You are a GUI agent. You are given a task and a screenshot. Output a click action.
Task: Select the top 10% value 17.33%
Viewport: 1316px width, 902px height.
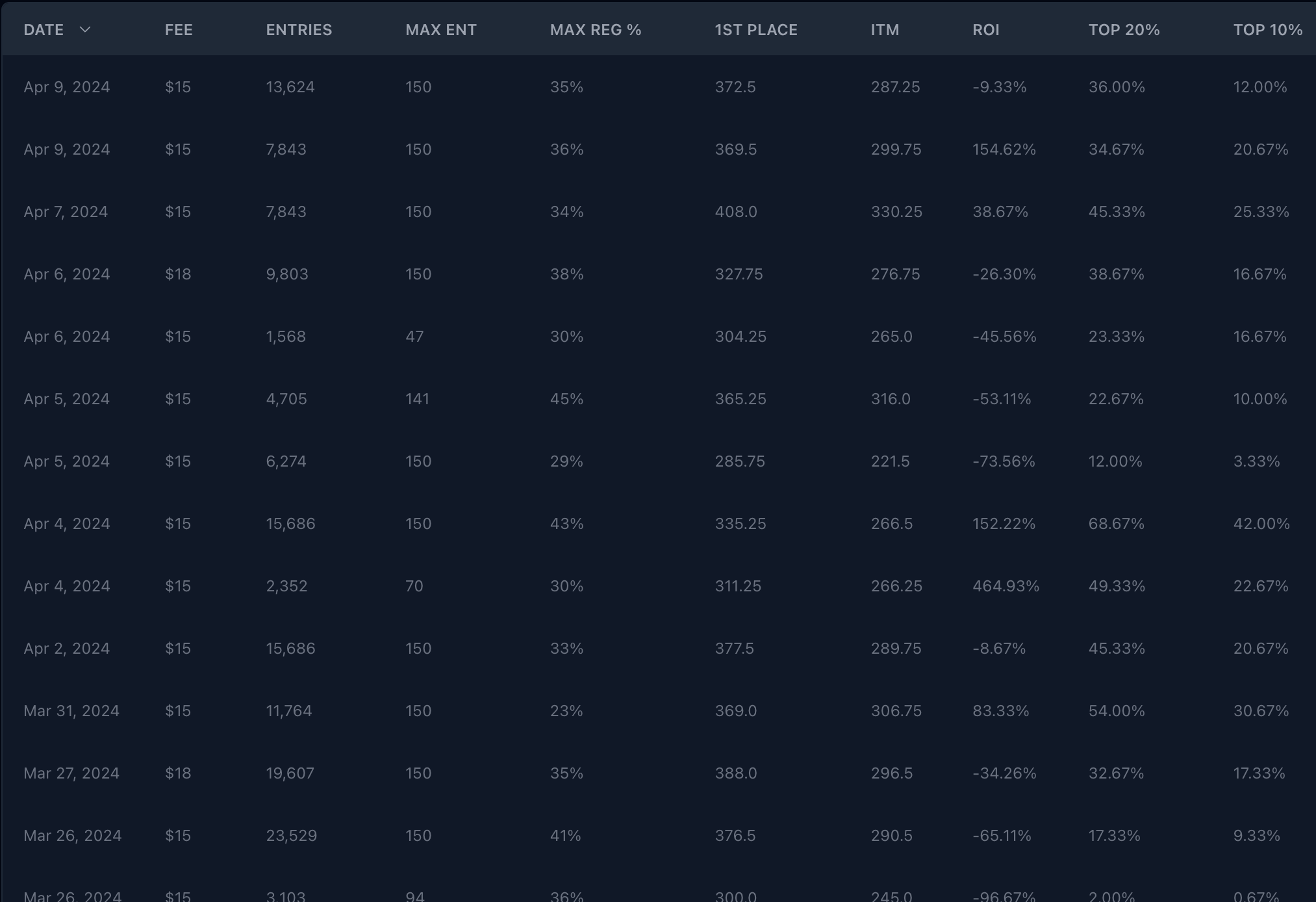pyautogui.click(x=1259, y=773)
